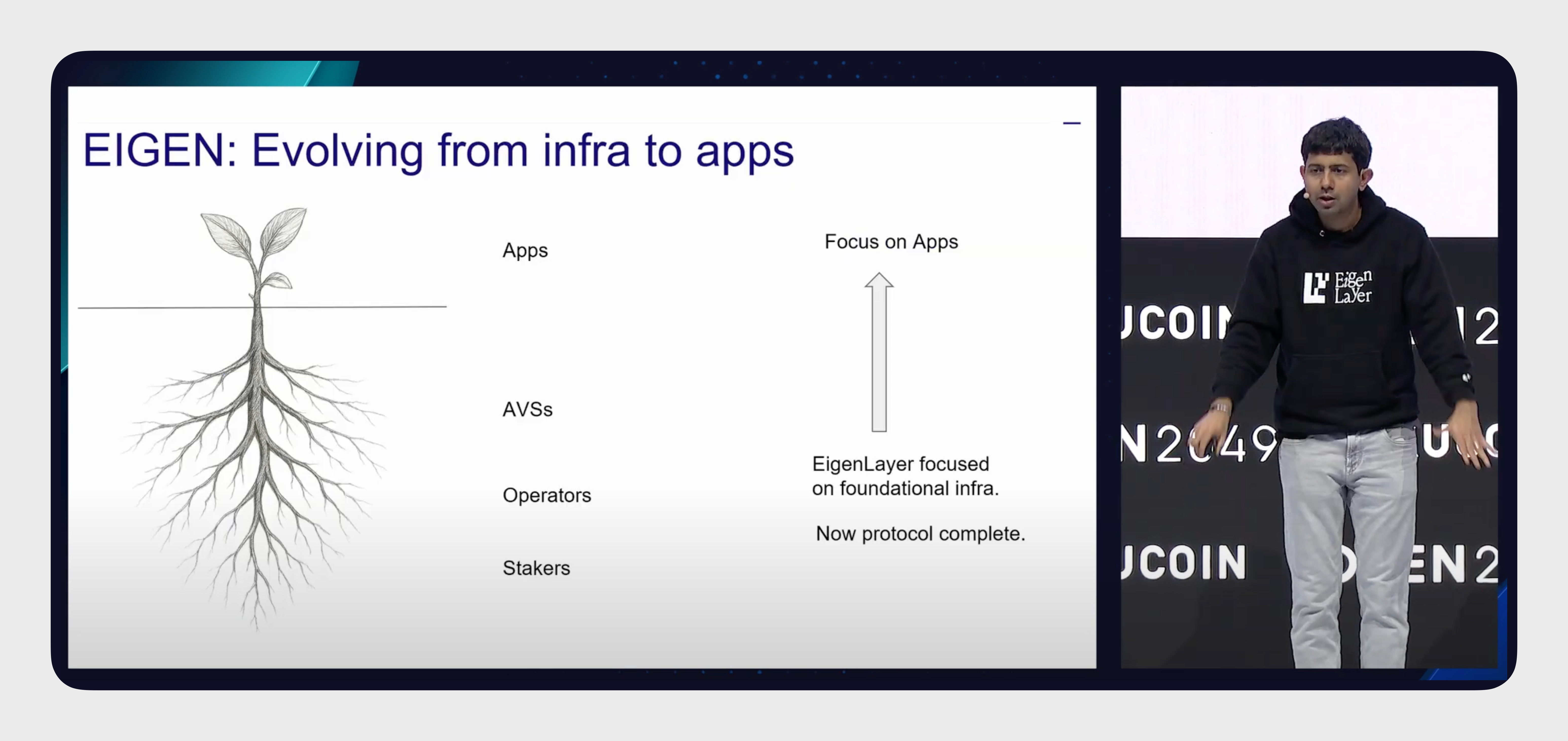Click the upward arrow graphic
Screen dimensions: 1568x741
[x=879, y=352]
